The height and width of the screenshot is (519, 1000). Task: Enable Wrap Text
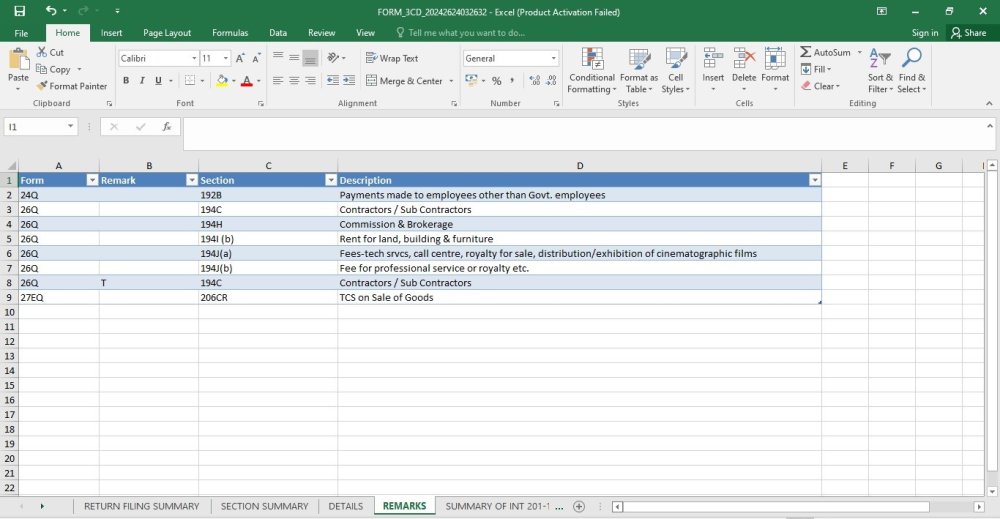pos(392,58)
